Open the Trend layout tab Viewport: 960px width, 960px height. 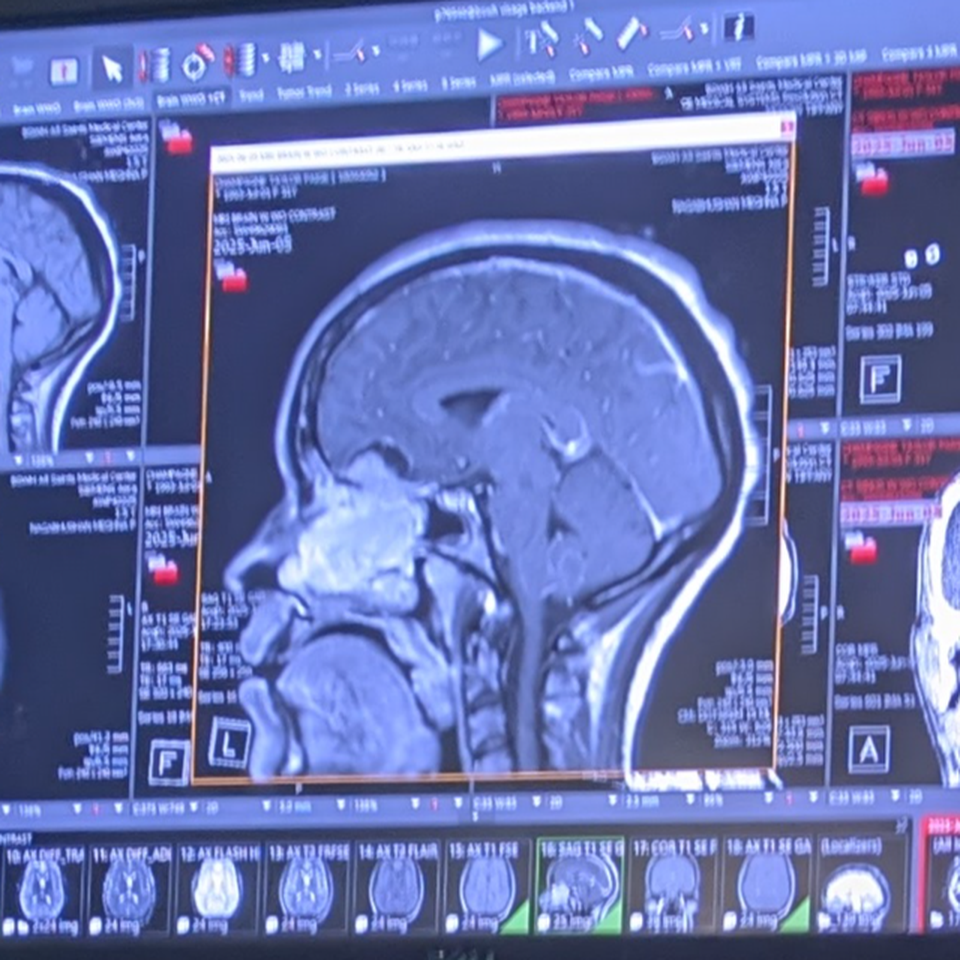pos(250,95)
